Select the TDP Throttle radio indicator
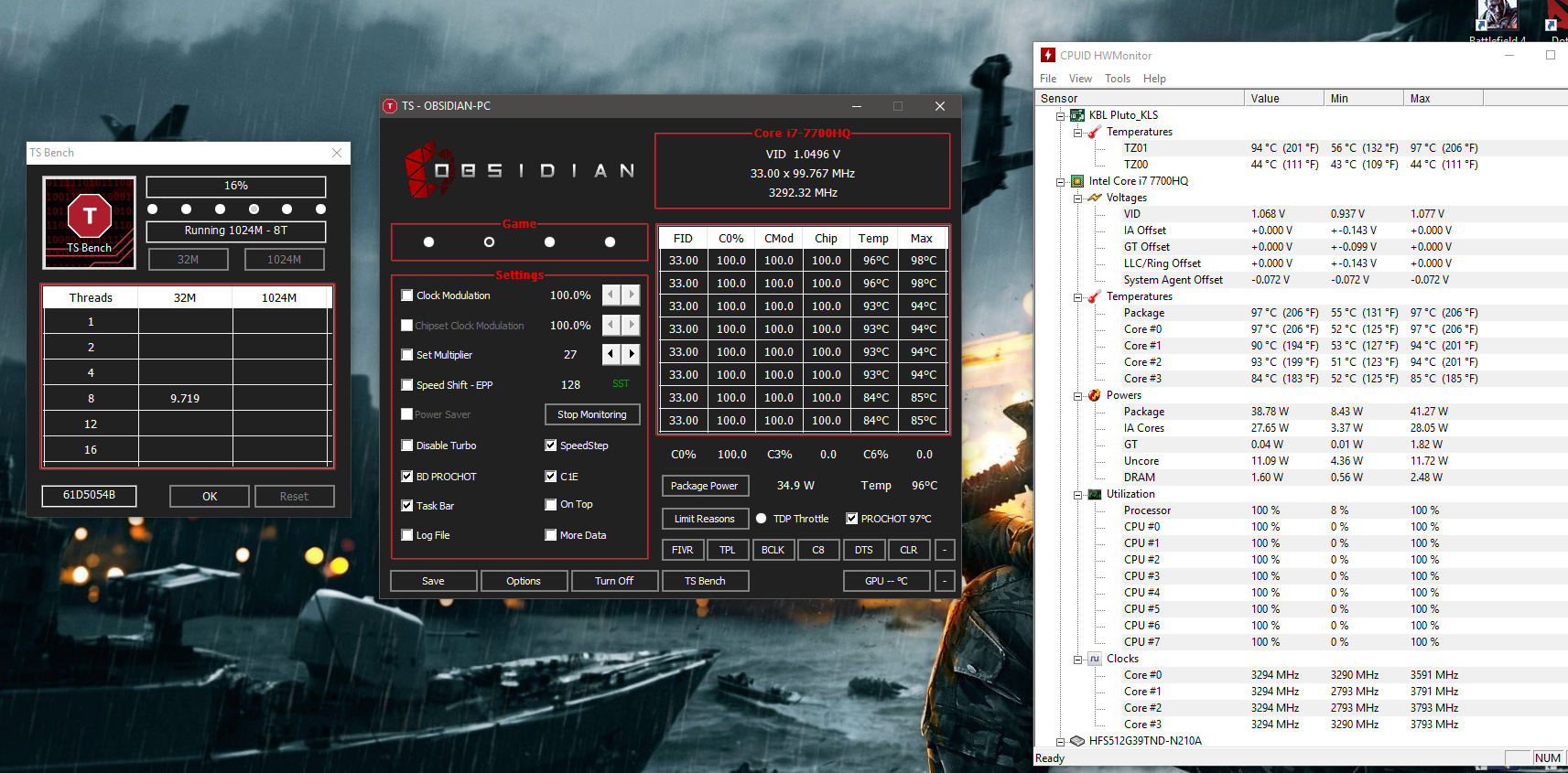 [x=761, y=519]
